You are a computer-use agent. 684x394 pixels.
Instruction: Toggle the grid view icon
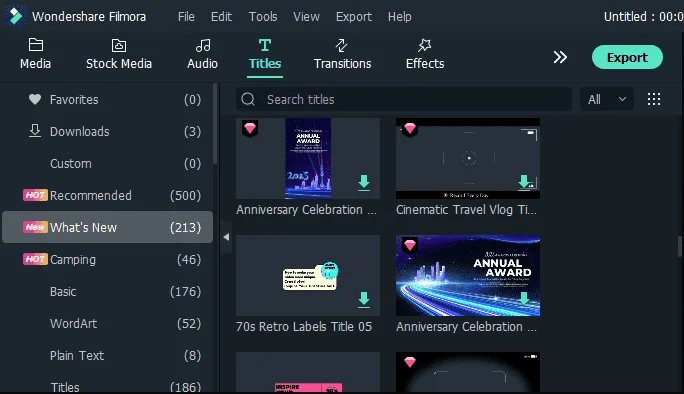click(653, 99)
